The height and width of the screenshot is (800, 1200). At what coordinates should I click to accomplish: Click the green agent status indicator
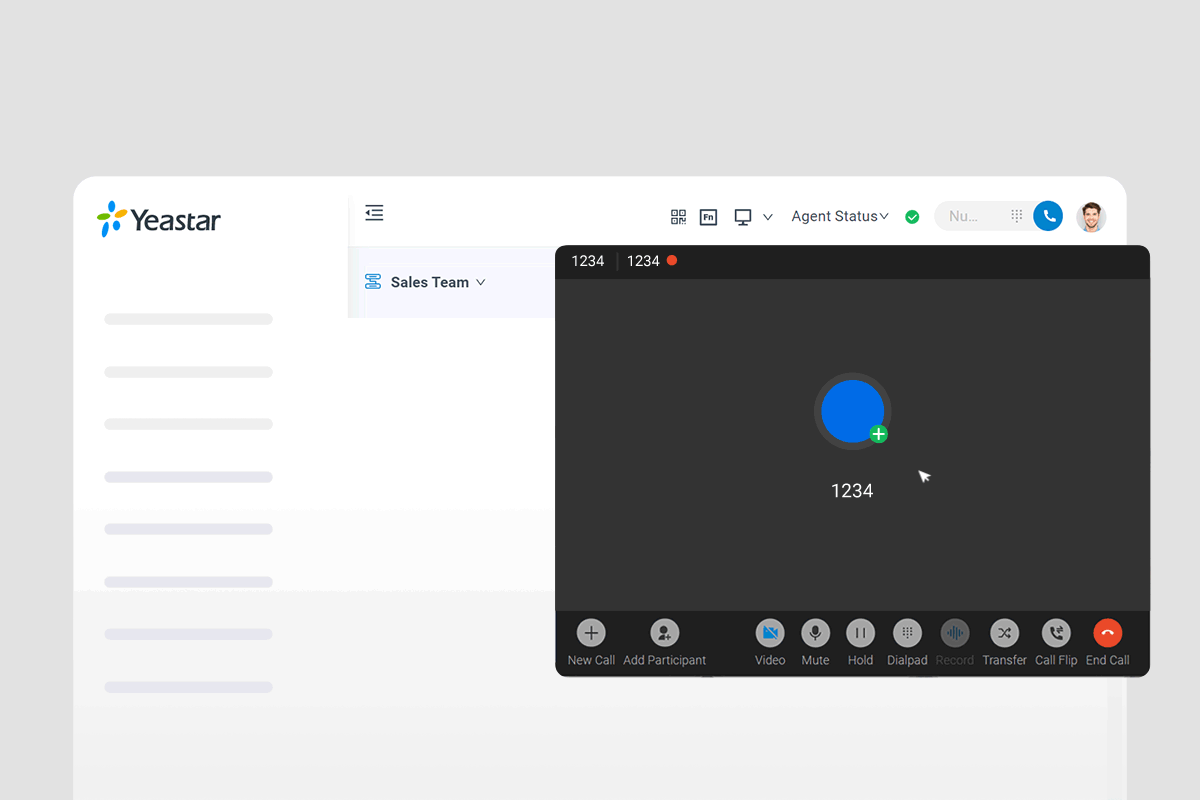912,217
